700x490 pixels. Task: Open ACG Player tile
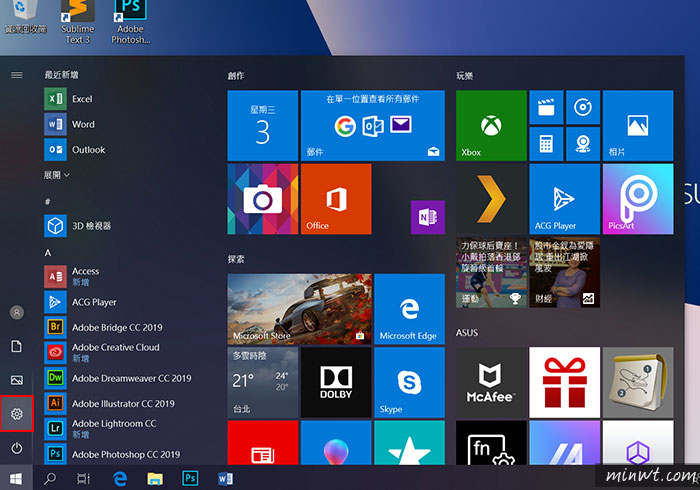point(565,199)
